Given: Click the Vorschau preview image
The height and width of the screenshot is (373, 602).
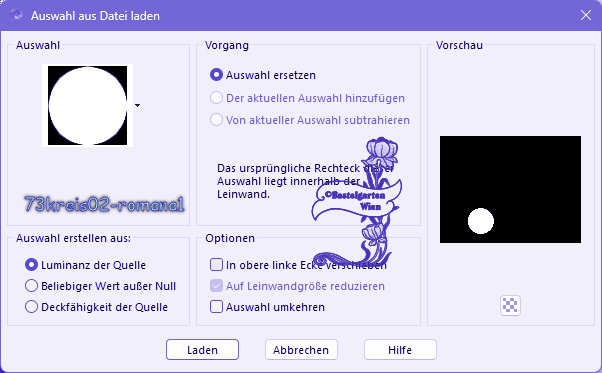Looking at the screenshot, I should pos(510,189).
